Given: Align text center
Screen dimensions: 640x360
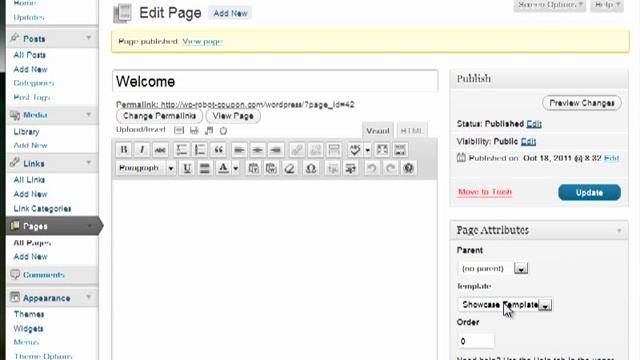Looking at the screenshot, I should coord(258,149).
